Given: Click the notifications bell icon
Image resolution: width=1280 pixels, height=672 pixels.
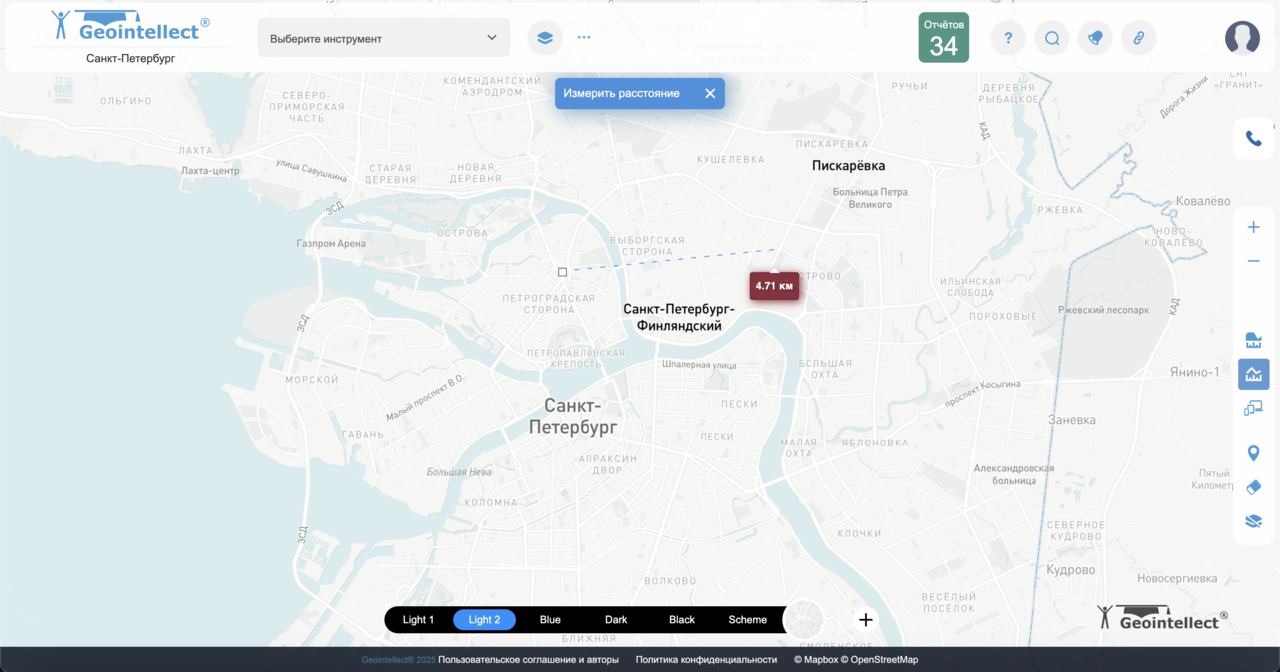Looking at the screenshot, I should click(1095, 38).
